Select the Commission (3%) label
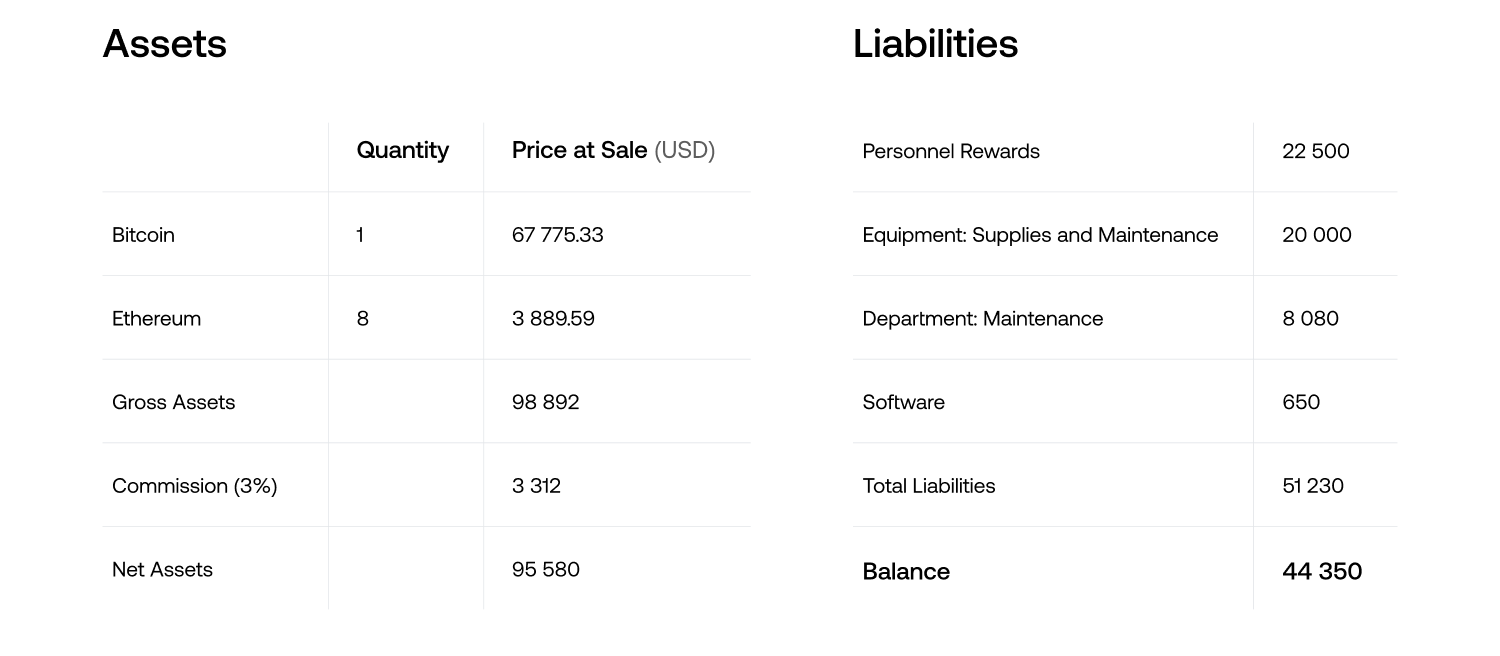Image resolution: width=1500 pixels, height=656 pixels. 194,486
